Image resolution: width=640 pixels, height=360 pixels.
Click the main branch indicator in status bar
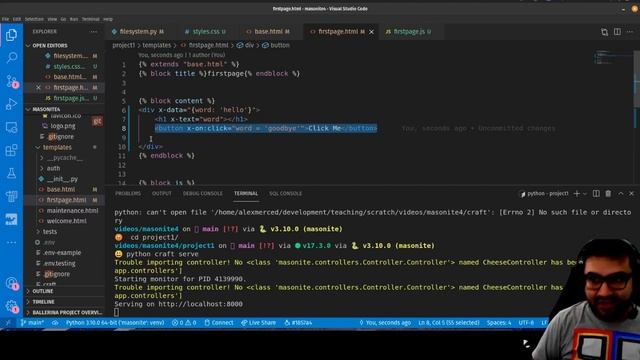click(33, 322)
